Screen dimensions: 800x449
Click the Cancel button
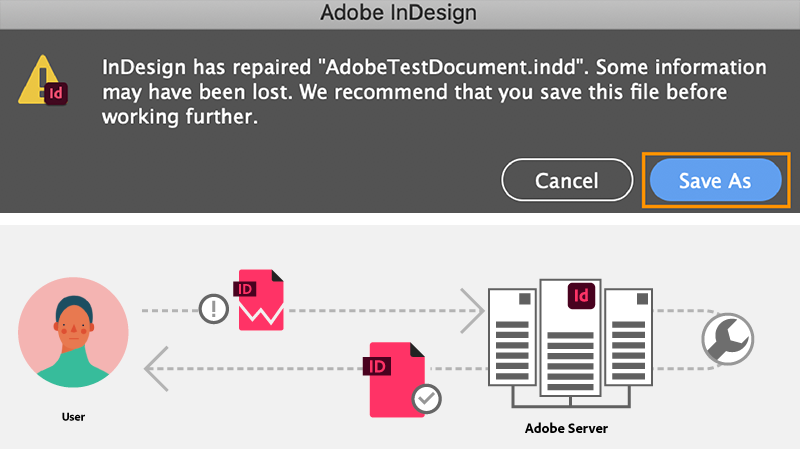pyautogui.click(x=567, y=180)
